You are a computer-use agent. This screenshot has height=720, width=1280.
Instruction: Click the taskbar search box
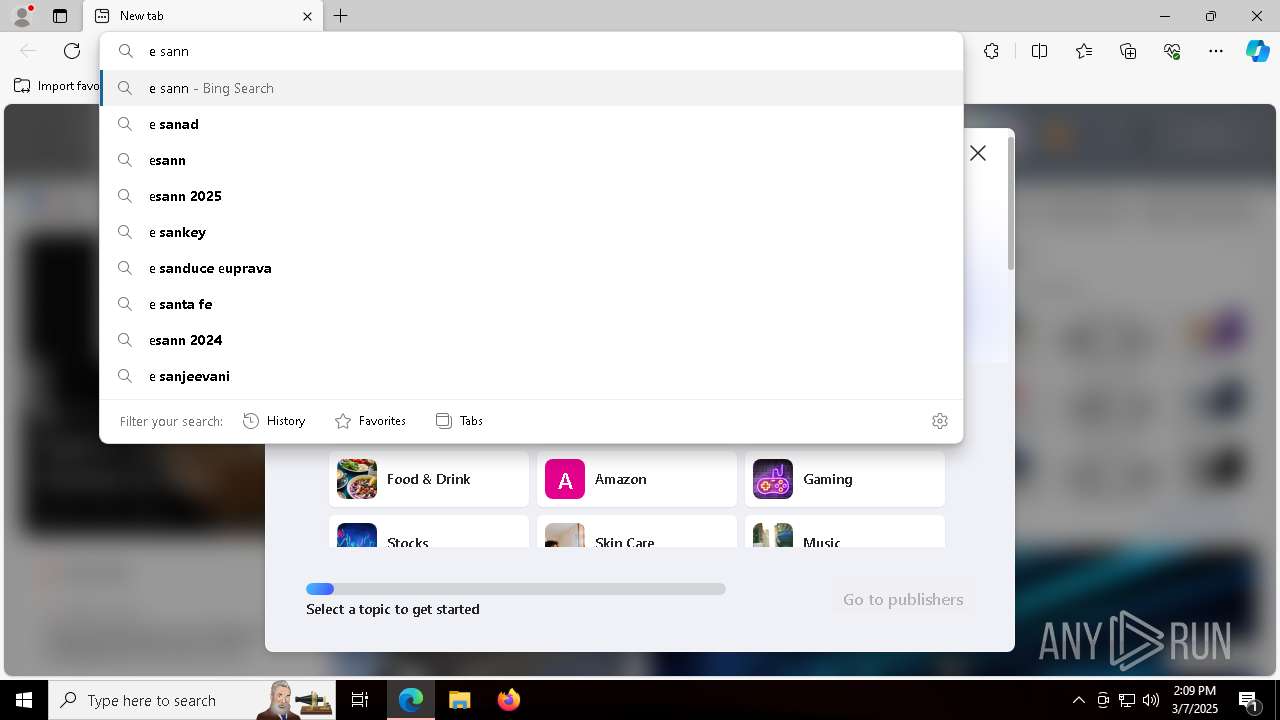tap(192, 700)
